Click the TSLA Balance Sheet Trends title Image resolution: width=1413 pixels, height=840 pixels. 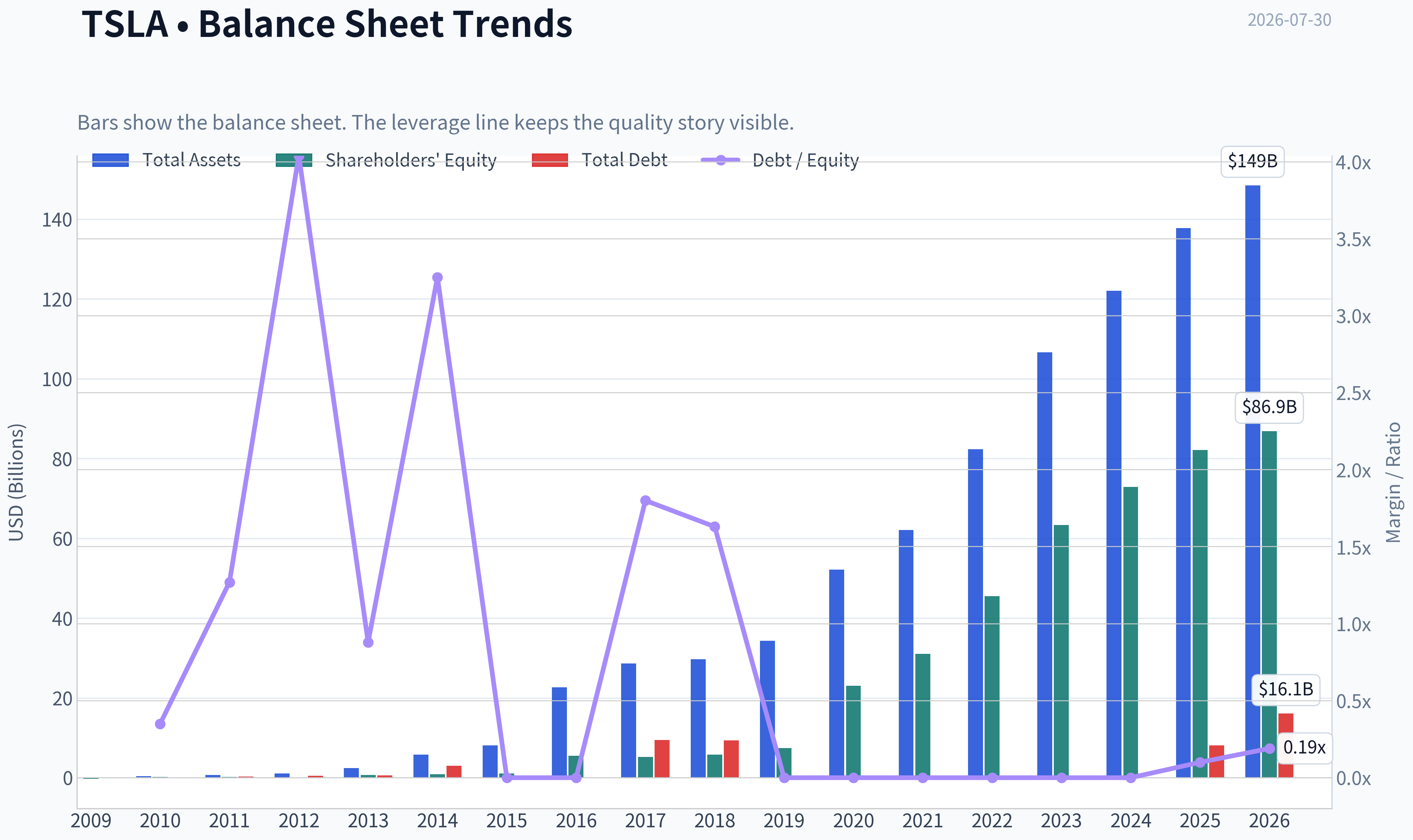click(327, 24)
